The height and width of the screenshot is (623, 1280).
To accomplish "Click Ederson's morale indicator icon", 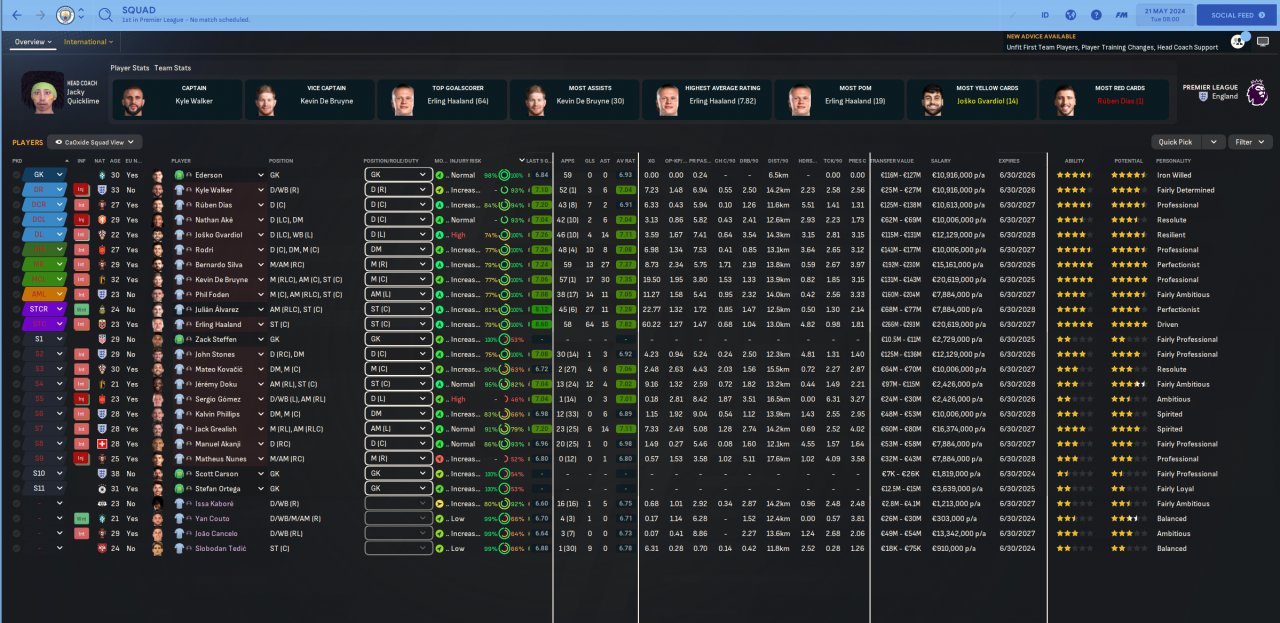I will [440, 175].
